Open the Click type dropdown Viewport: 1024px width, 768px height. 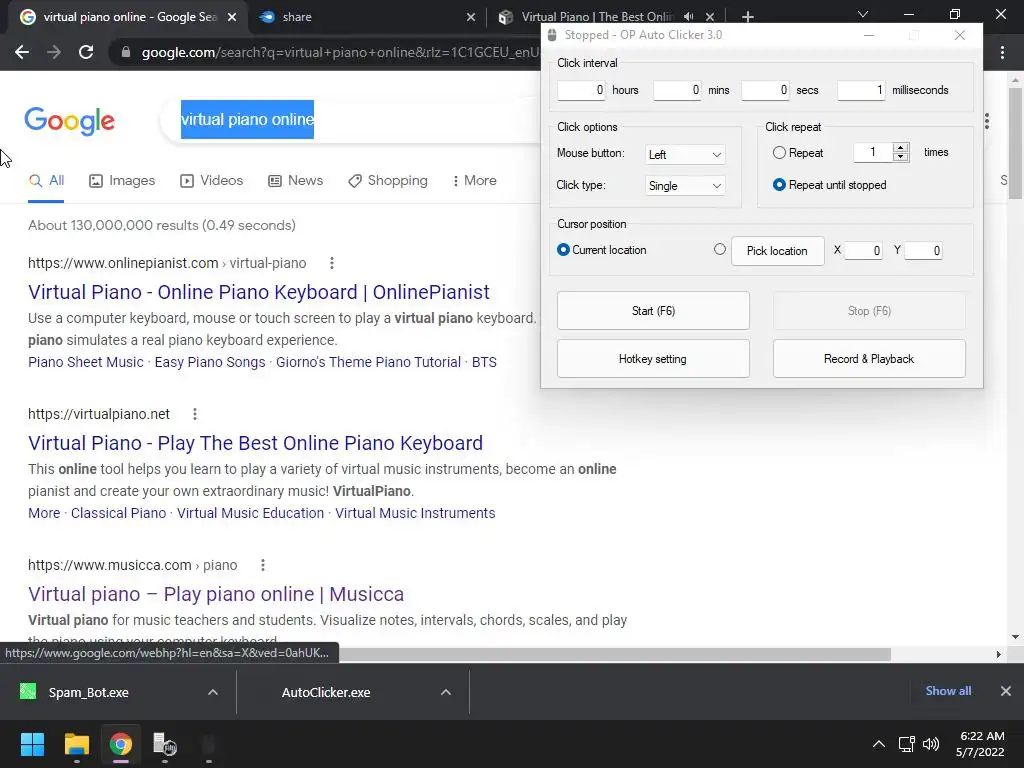click(x=684, y=186)
